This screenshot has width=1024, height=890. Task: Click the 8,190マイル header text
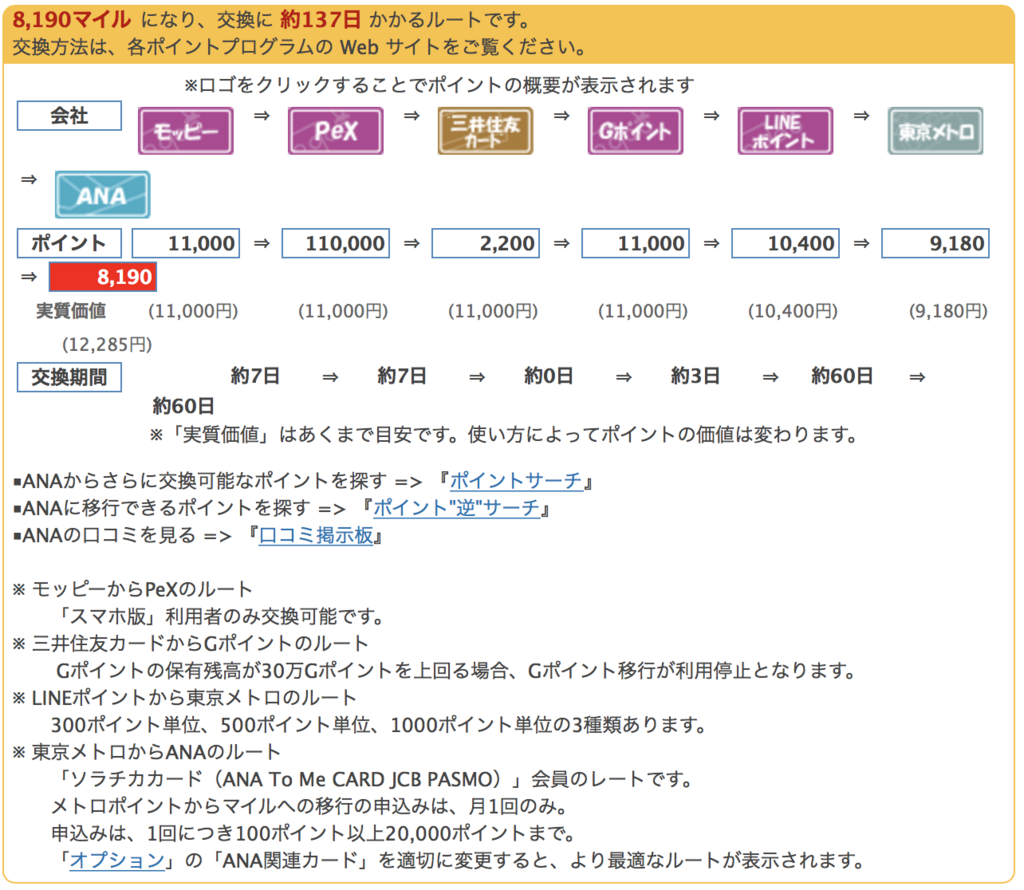[72, 20]
